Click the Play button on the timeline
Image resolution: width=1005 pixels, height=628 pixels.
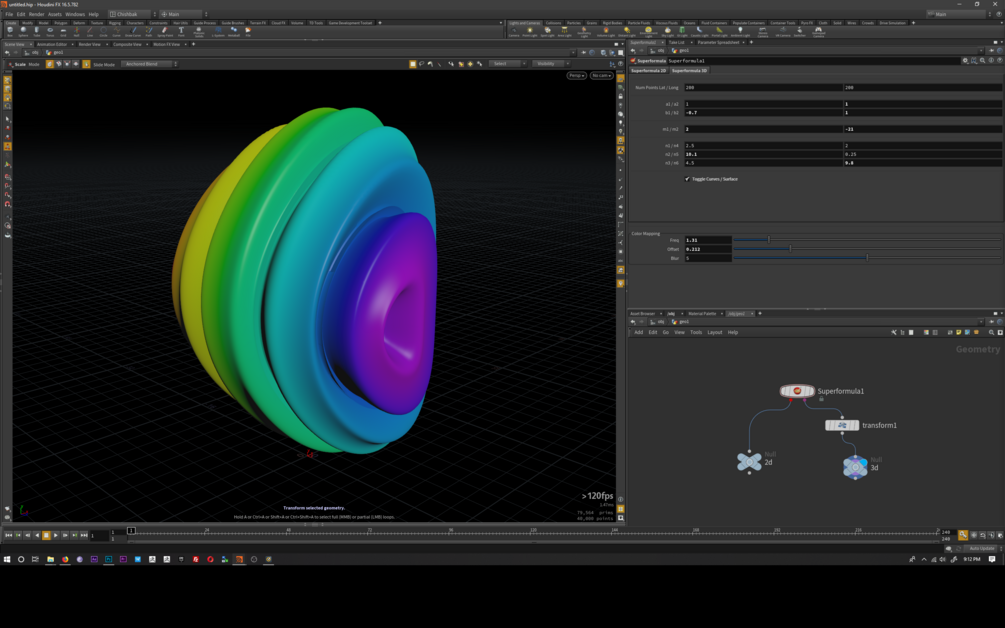click(56, 535)
